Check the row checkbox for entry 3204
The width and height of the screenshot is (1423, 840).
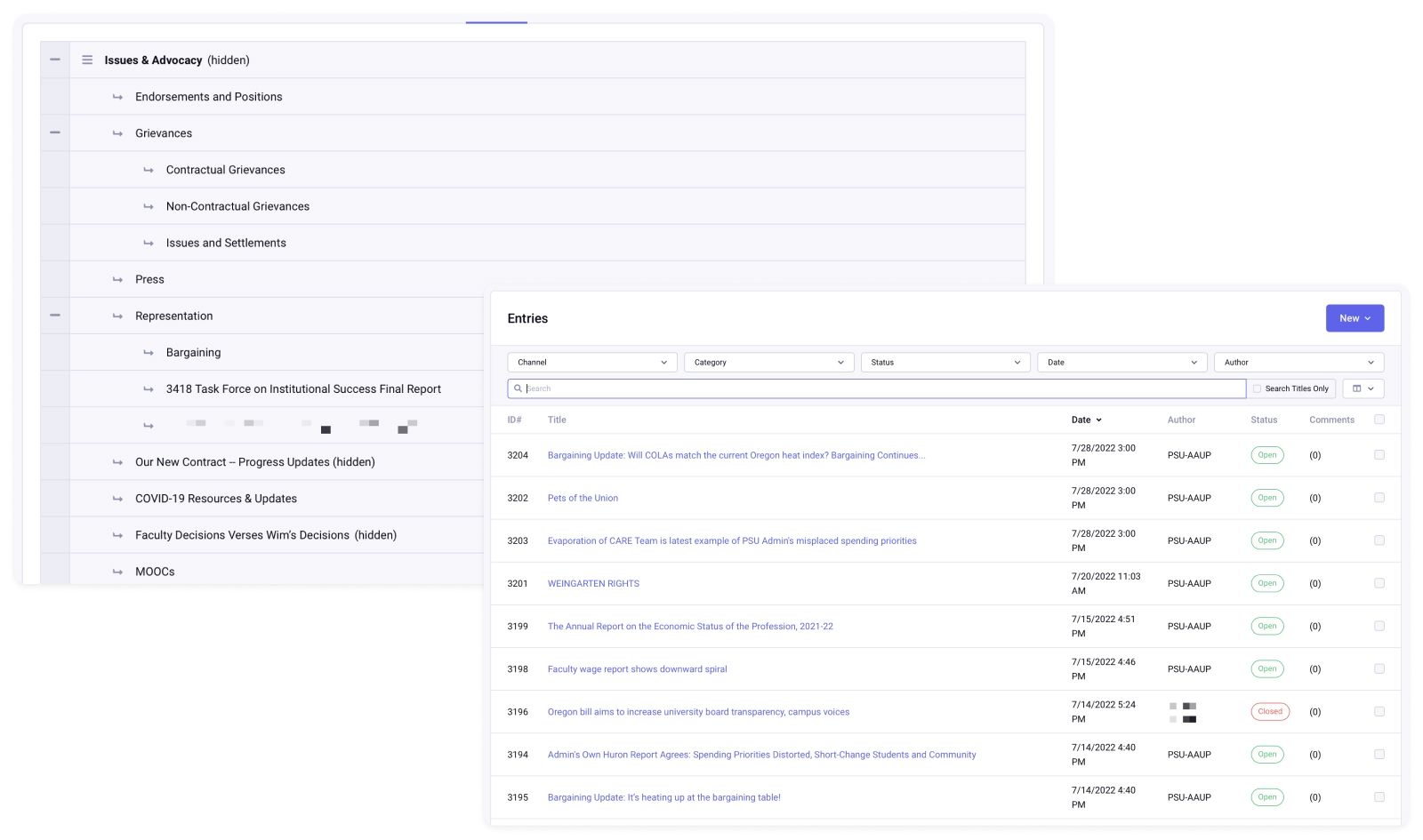point(1379,454)
